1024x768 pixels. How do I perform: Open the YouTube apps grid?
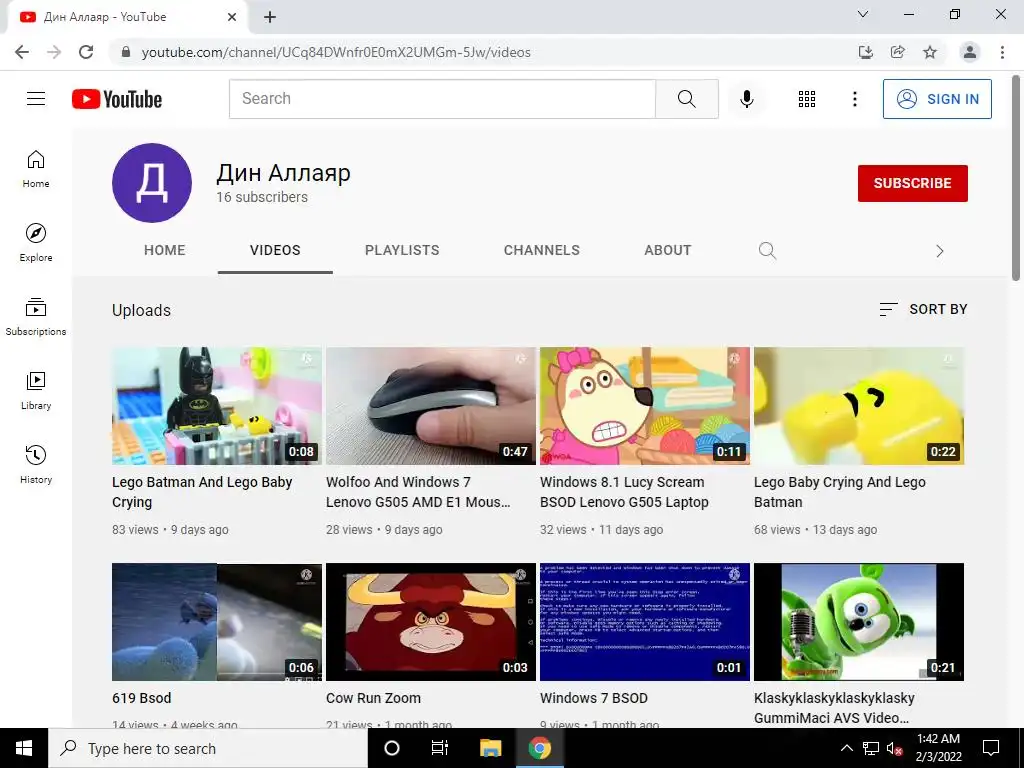click(x=807, y=99)
